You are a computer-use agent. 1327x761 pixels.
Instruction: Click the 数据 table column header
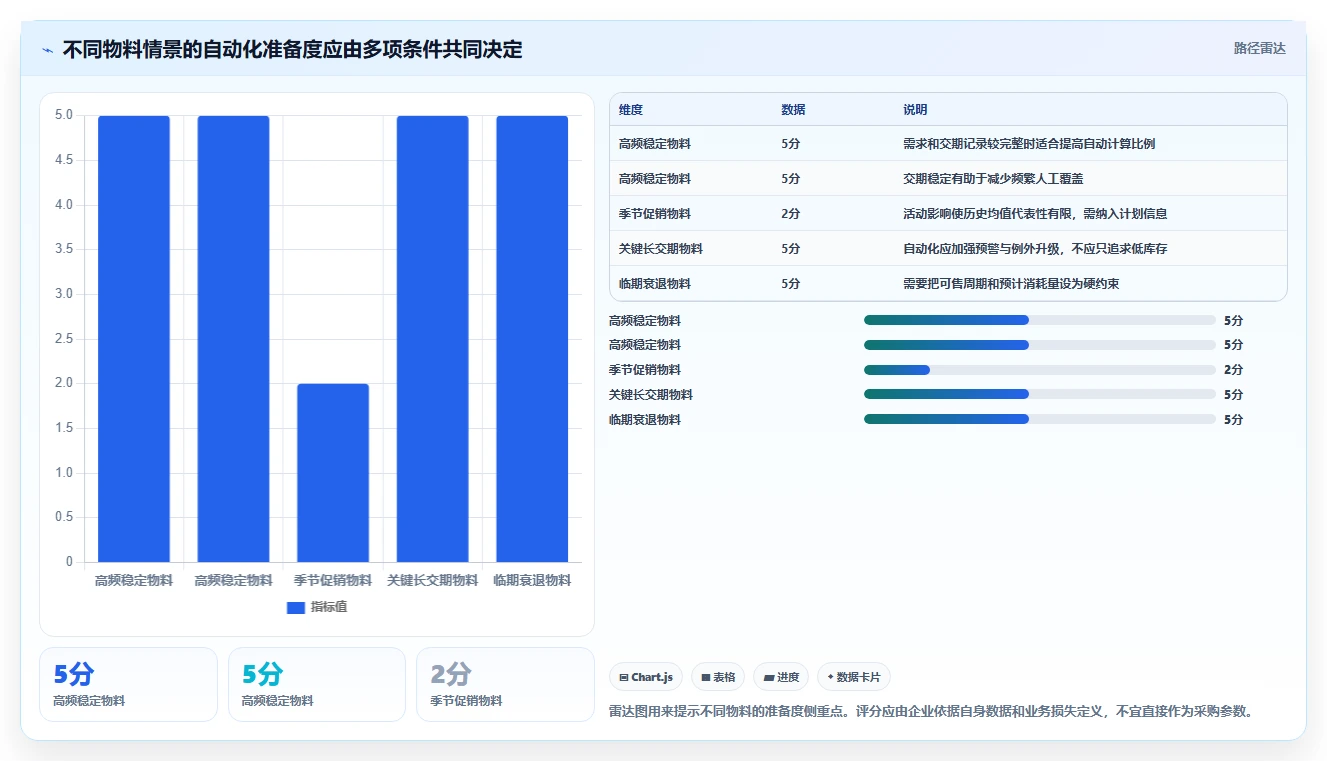(x=793, y=109)
